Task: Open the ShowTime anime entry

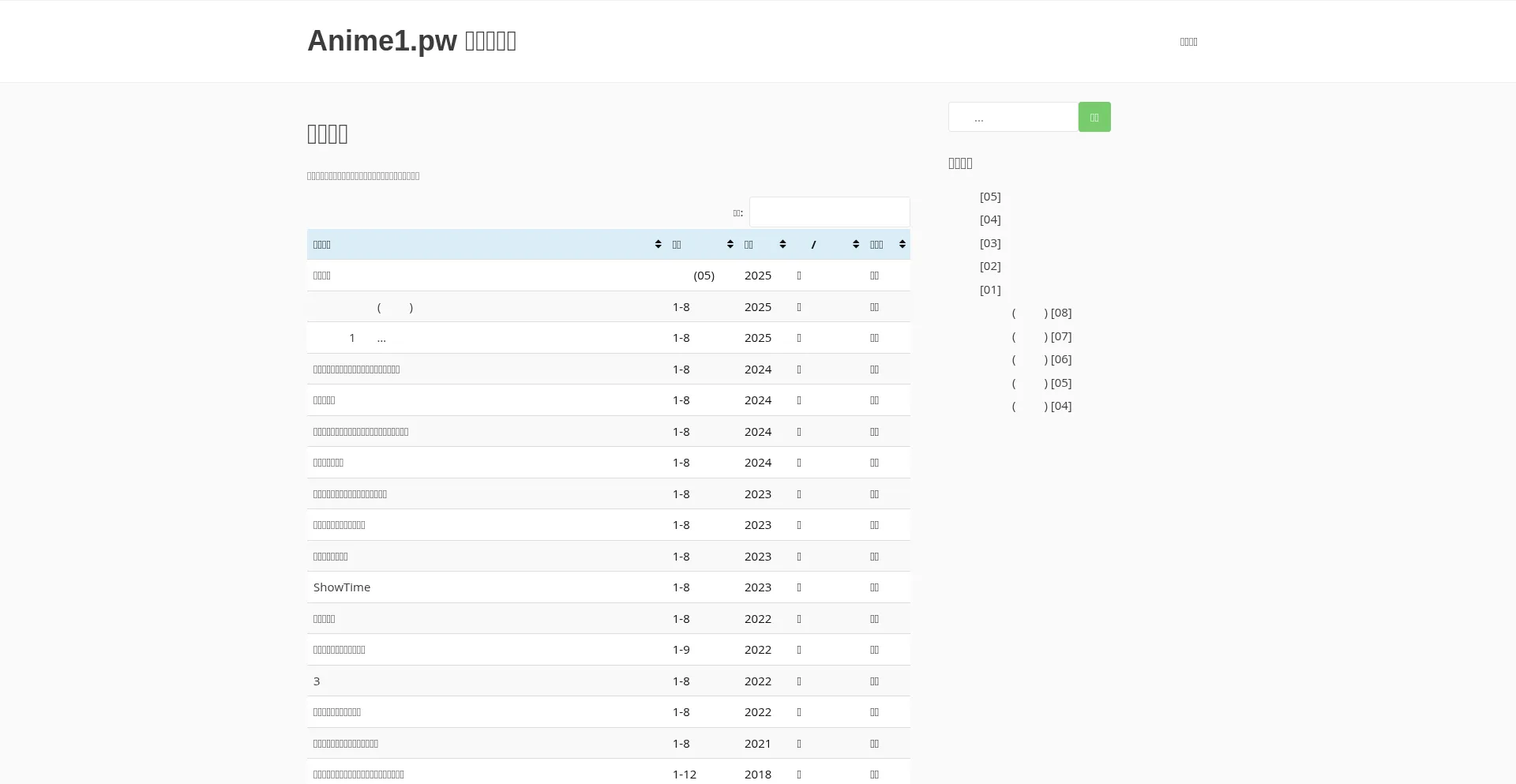Action: (x=342, y=587)
